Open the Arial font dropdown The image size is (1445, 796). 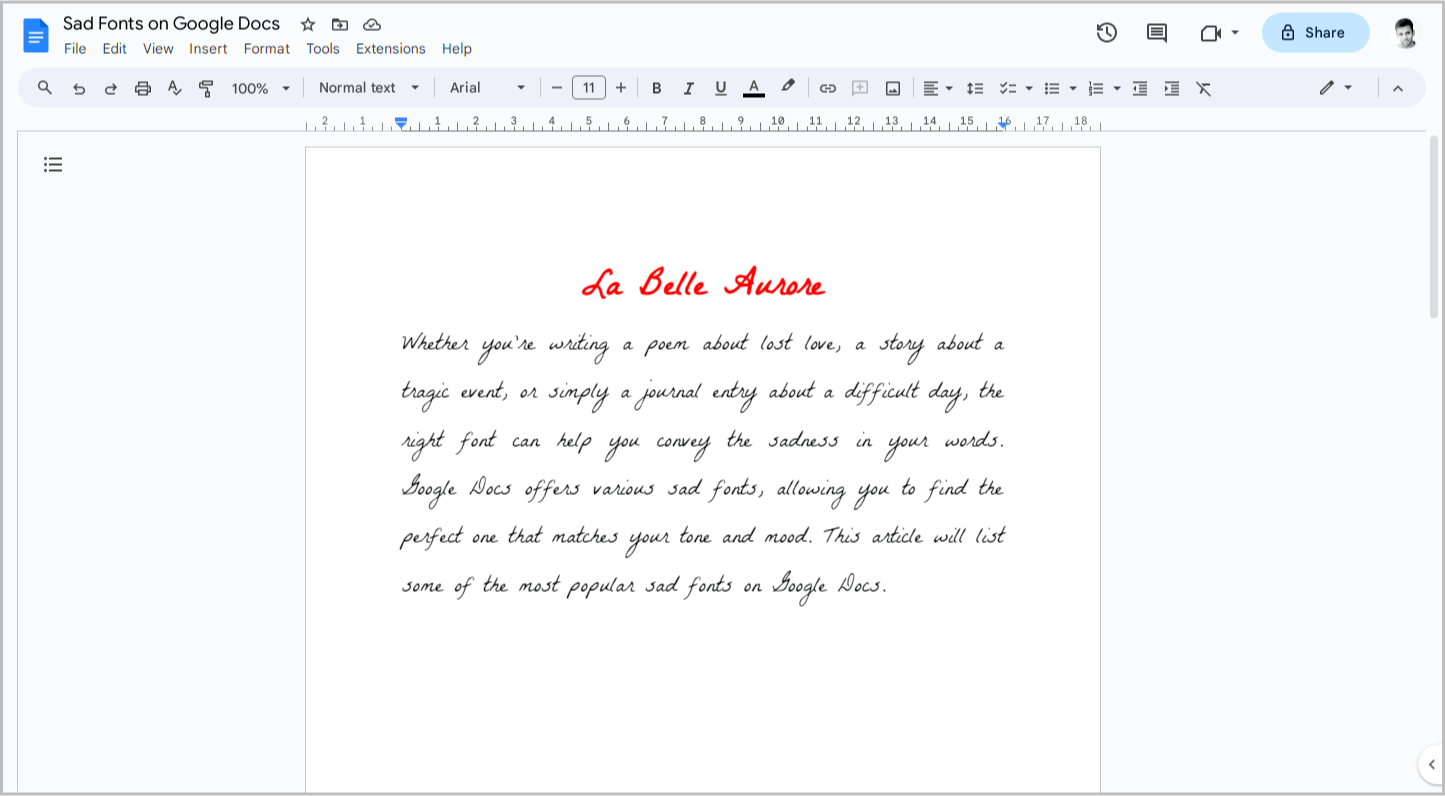[487, 88]
